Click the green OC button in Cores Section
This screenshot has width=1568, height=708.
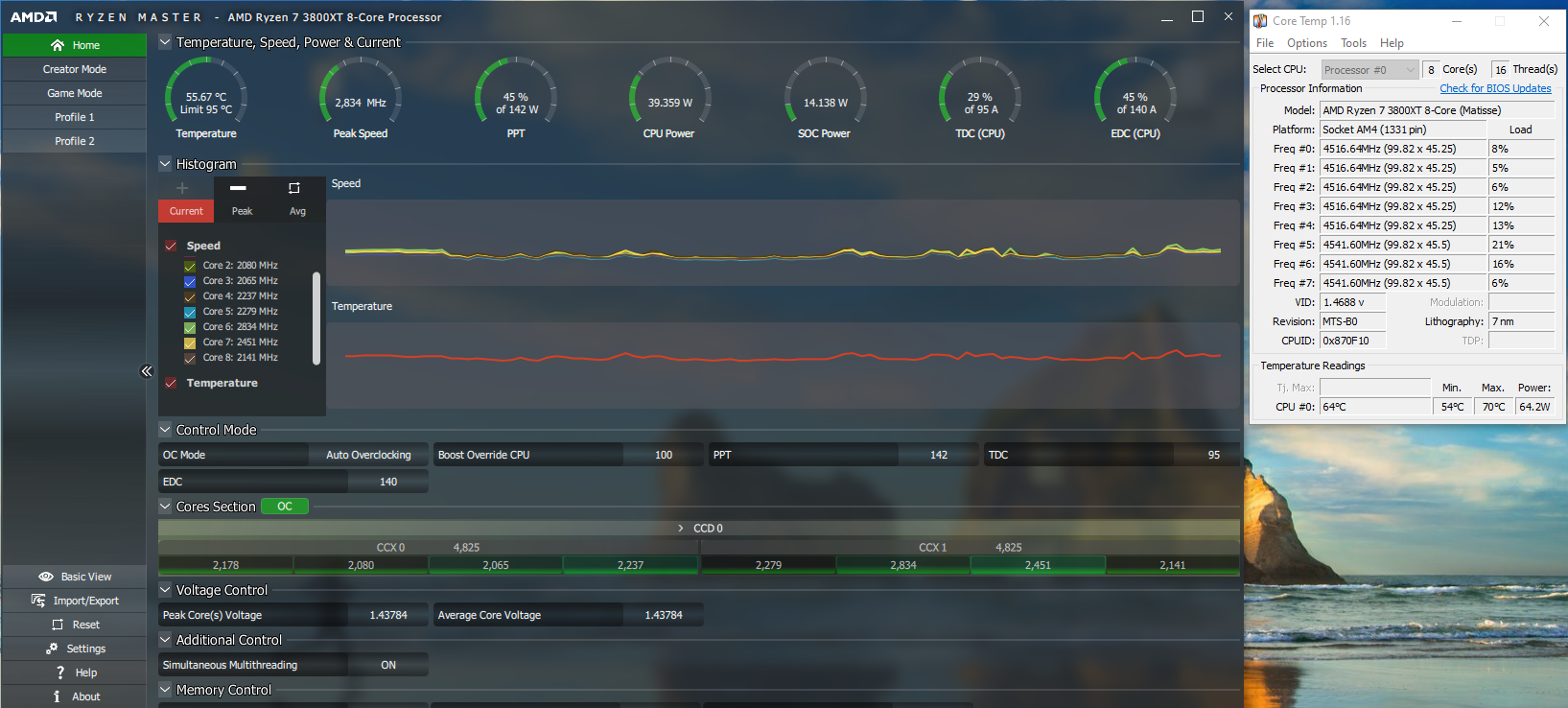pyautogui.click(x=285, y=507)
